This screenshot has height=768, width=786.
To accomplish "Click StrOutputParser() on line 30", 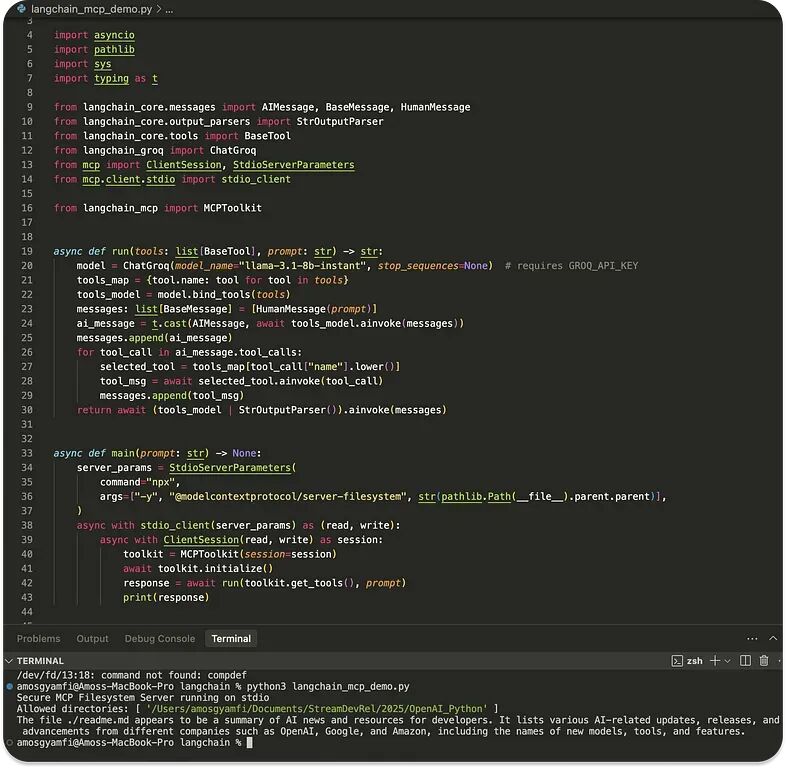I will tap(290, 410).
